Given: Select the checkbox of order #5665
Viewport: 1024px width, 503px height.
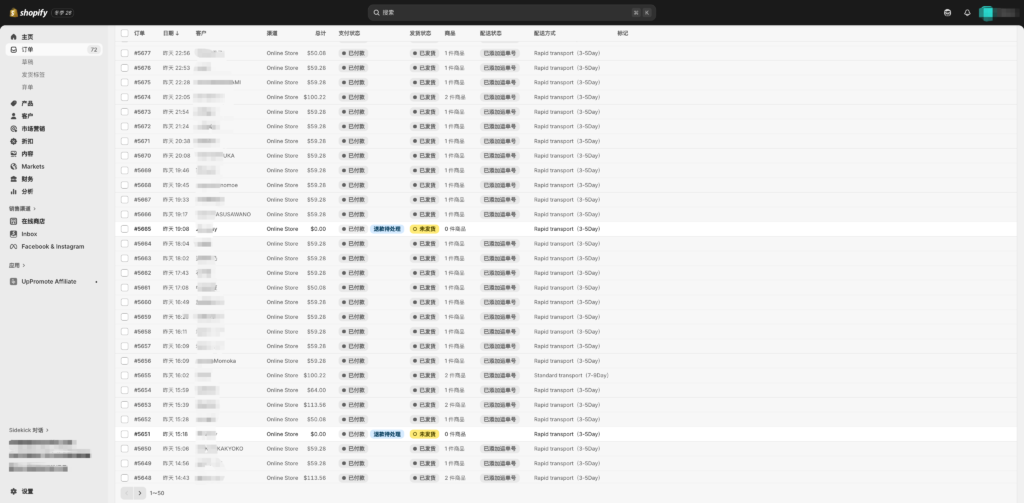Looking at the screenshot, I should coord(125,229).
